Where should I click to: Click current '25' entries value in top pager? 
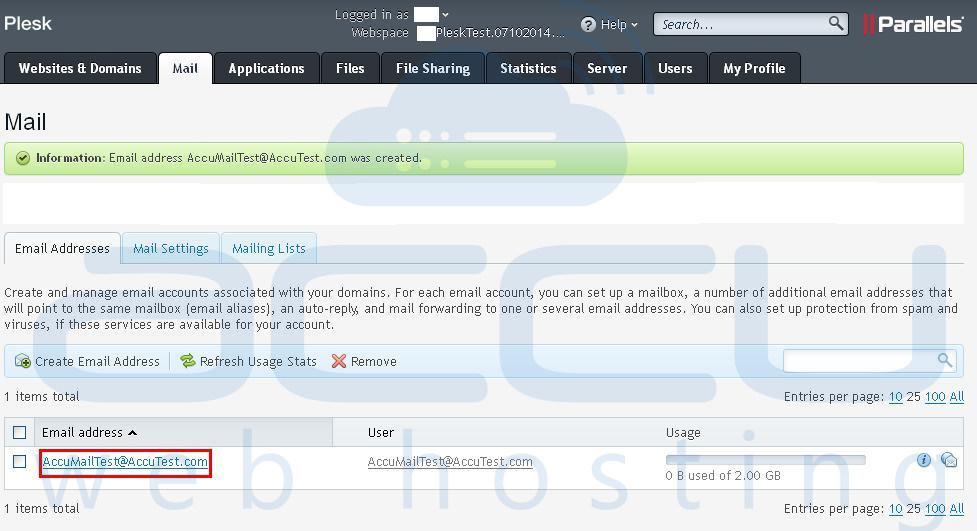[913, 396]
